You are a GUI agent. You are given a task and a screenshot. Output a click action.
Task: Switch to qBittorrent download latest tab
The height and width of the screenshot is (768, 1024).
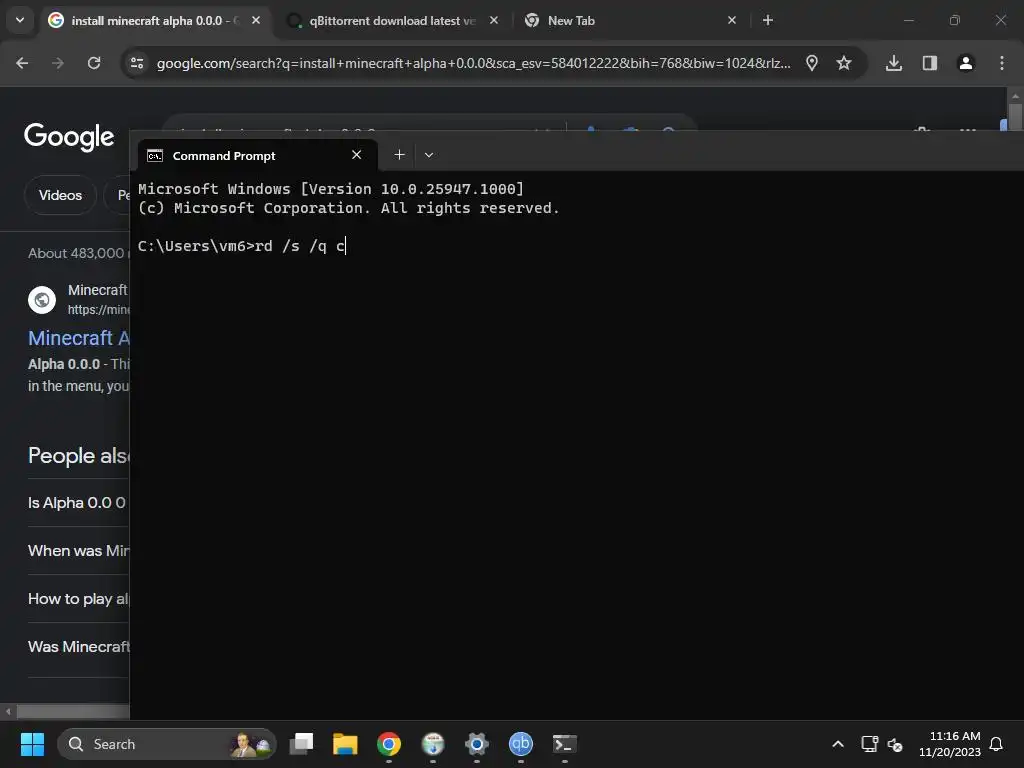coord(391,21)
